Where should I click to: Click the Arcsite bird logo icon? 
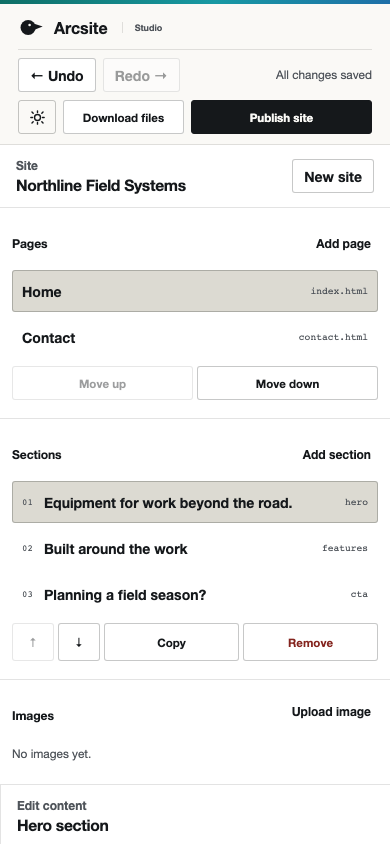(31, 27)
